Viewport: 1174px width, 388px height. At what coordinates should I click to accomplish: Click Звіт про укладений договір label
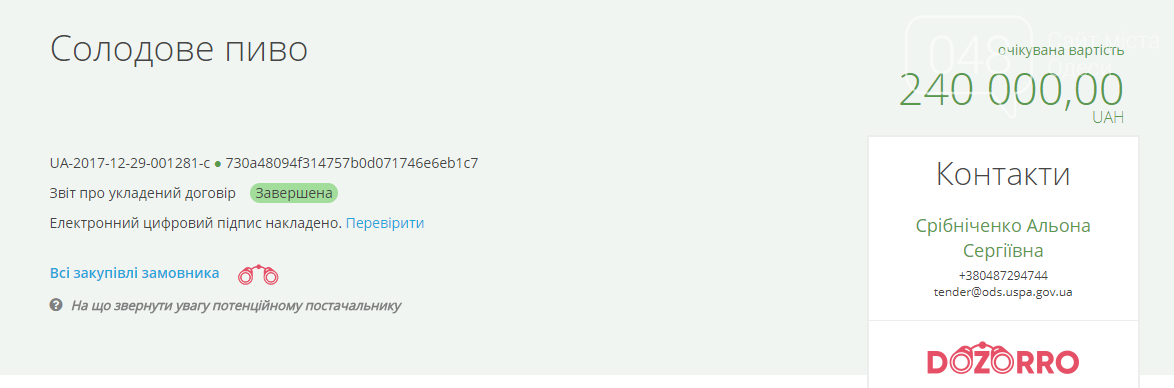[142, 193]
